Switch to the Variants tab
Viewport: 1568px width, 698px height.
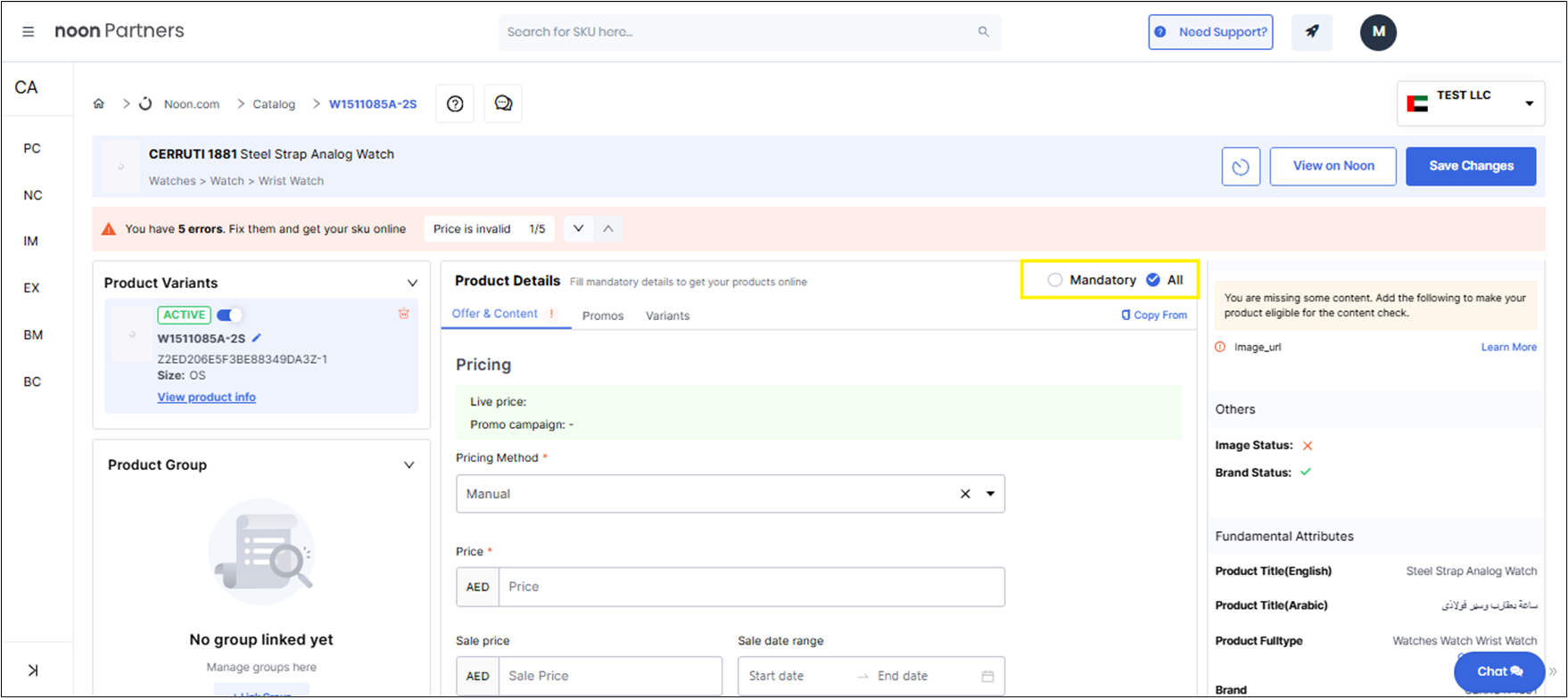click(667, 316)
